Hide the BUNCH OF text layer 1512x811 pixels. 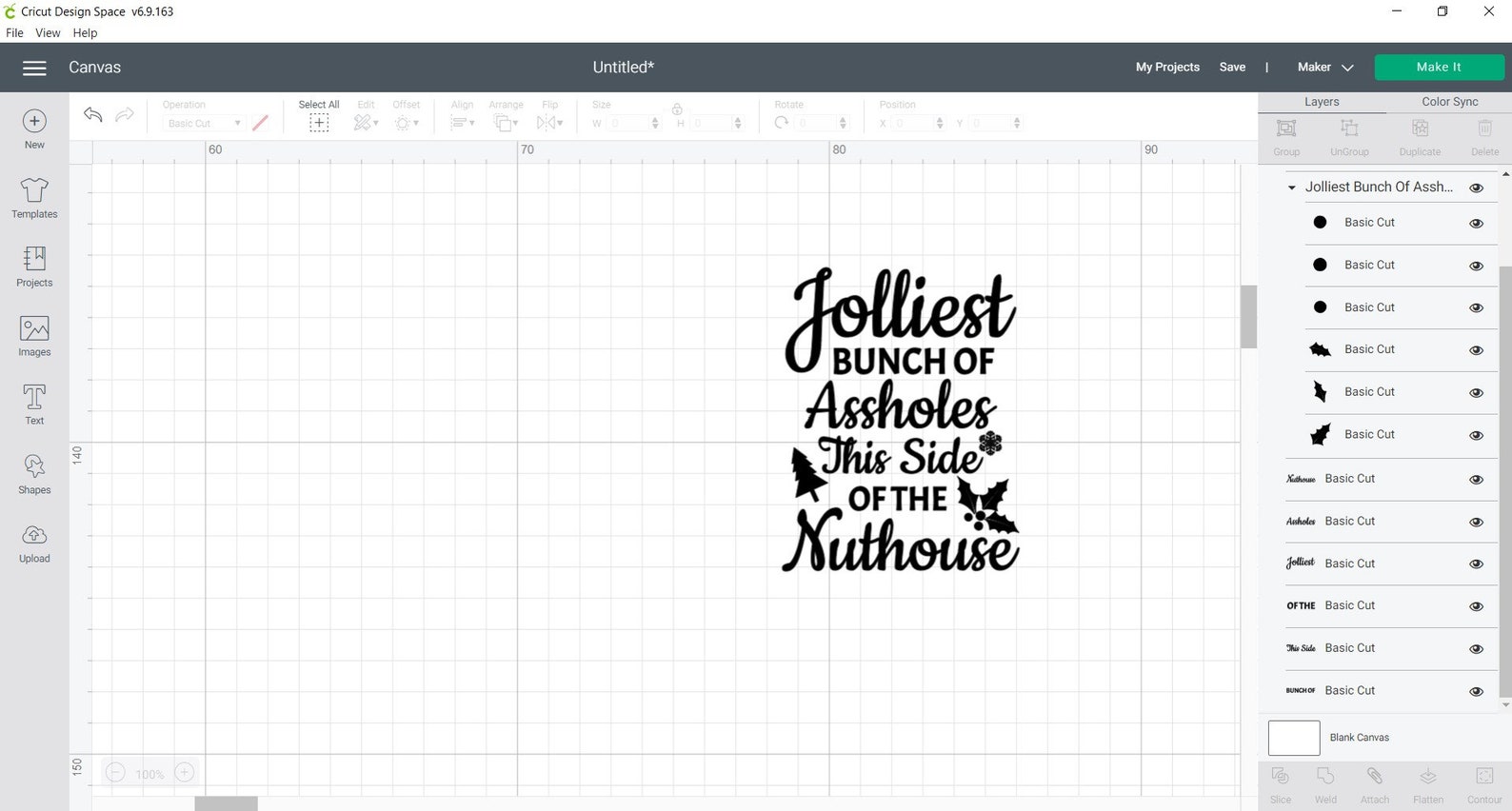1476,691
